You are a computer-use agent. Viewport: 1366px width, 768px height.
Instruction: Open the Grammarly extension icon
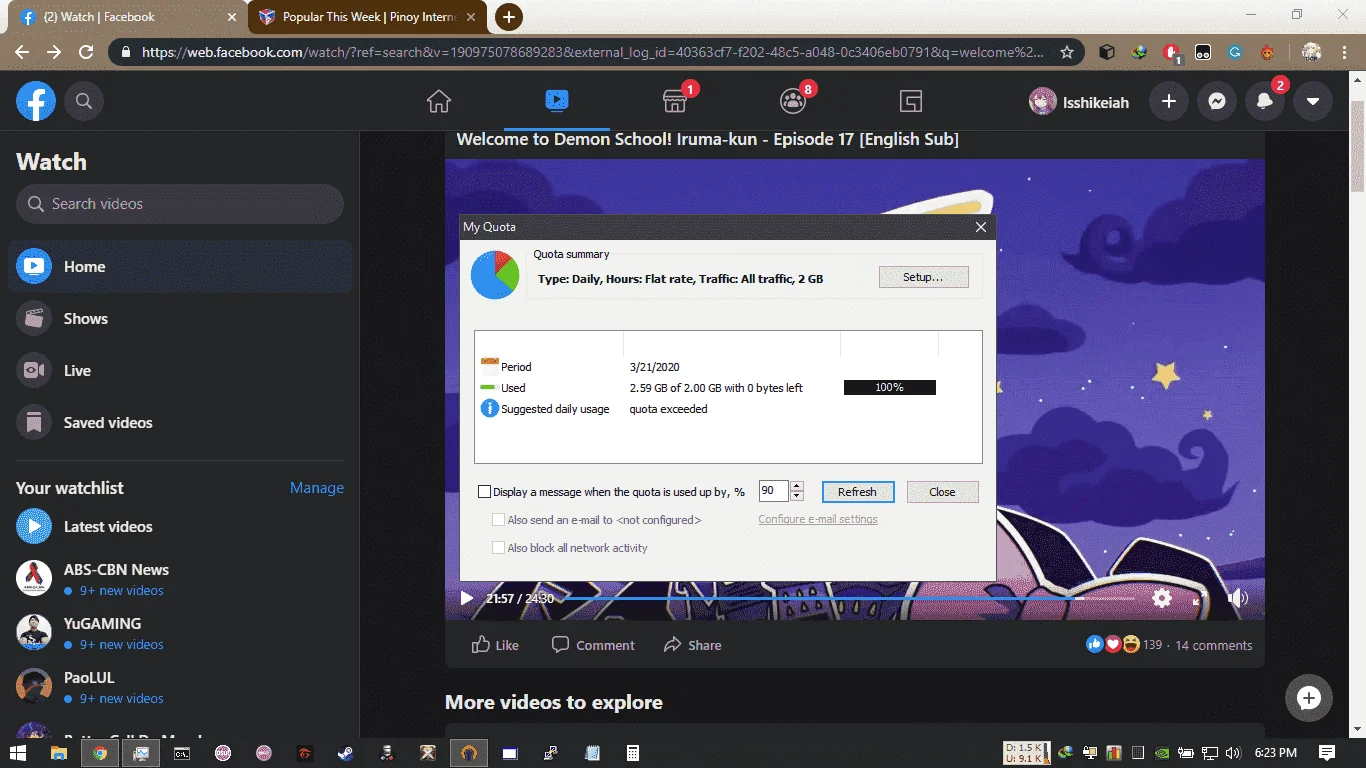pyautogui.click(x=1235, y=52)
